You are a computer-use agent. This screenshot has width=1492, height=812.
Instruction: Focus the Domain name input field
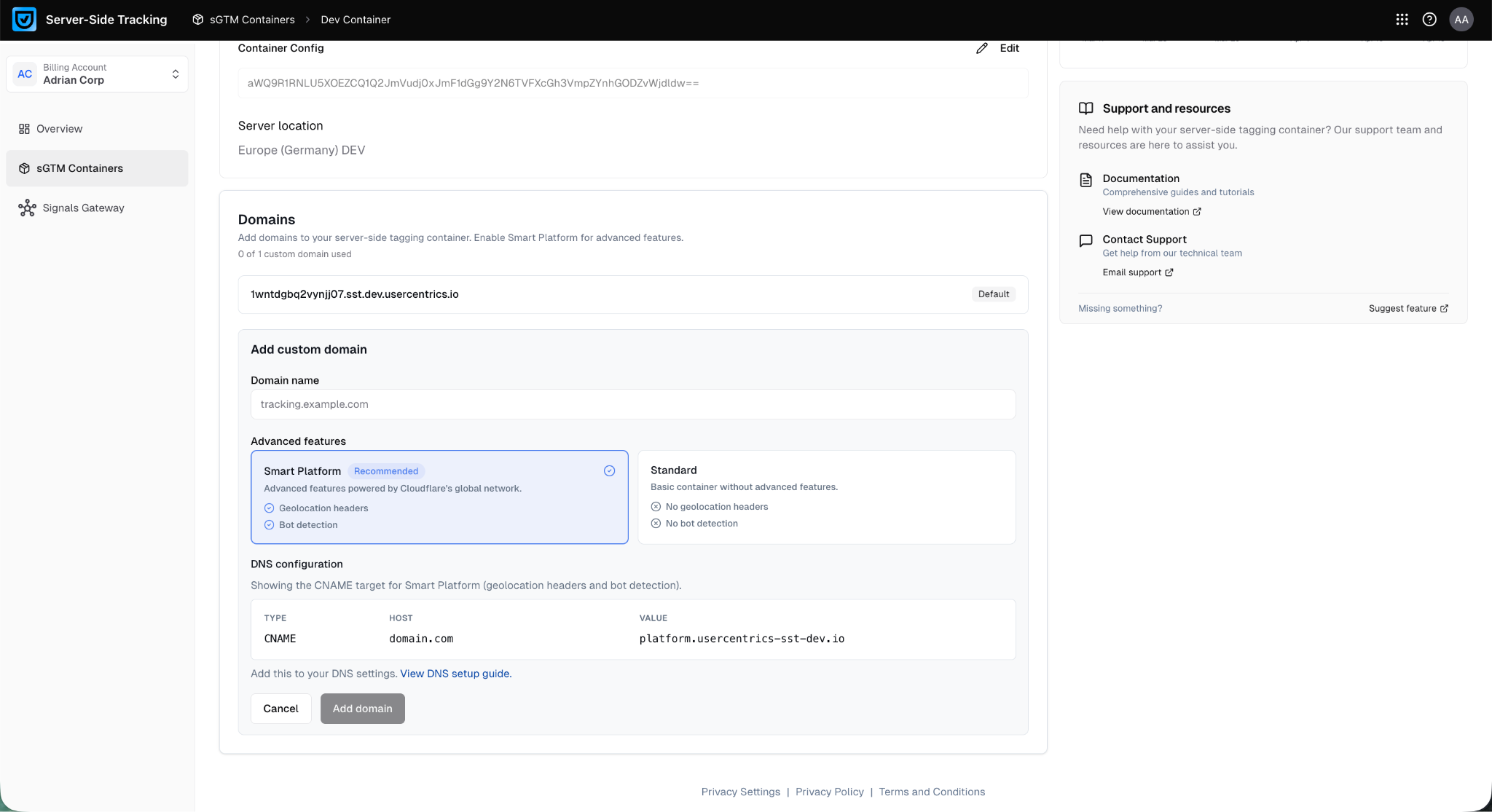point(632,404)
